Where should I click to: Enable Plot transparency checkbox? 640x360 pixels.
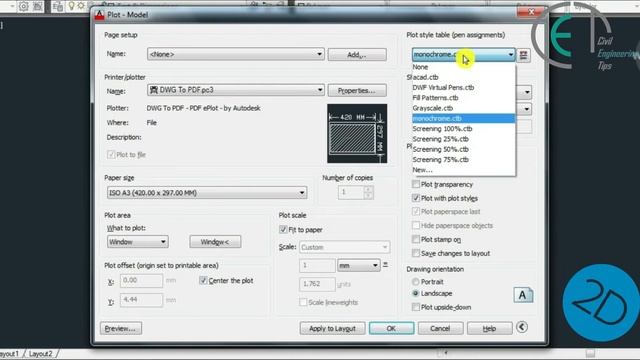[416, 184]
